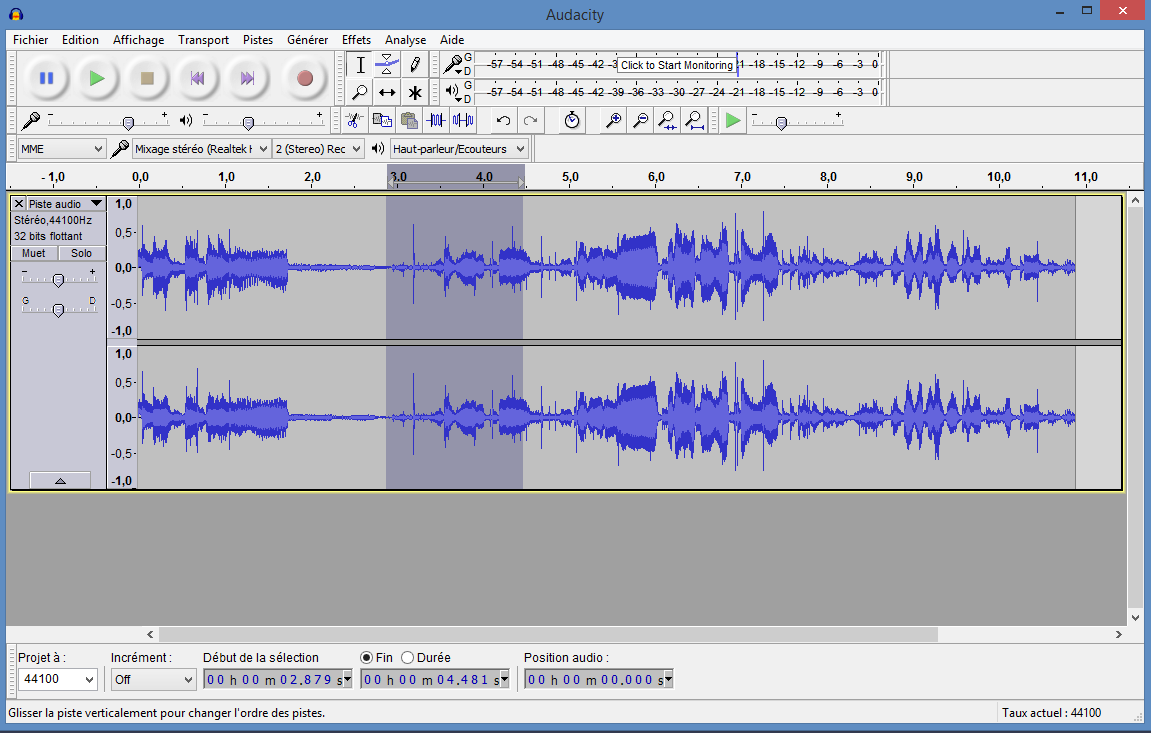Open the MME audio host dropdown
Screen dimensions: 1151x733
coord(61,149)
